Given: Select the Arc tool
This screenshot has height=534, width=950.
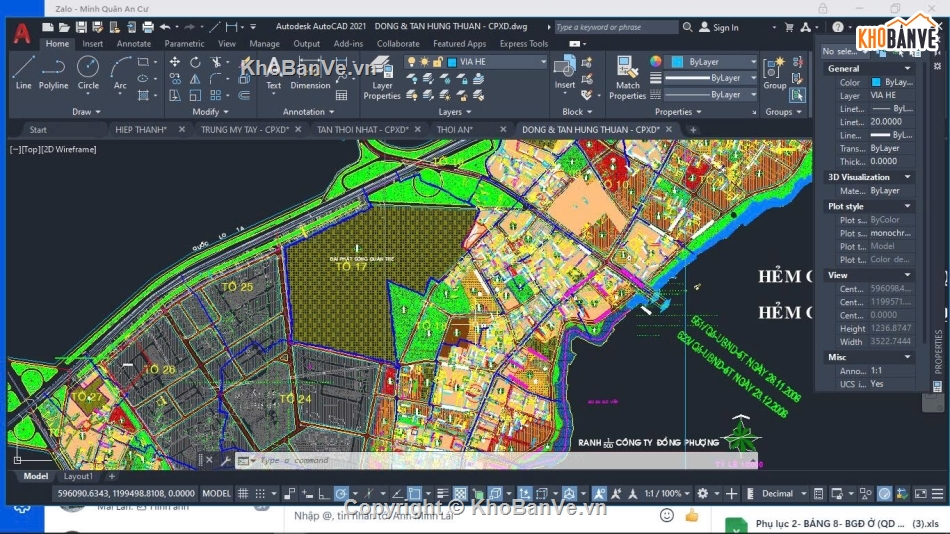Looking at the screenshot, I should (x=120, y=73).
